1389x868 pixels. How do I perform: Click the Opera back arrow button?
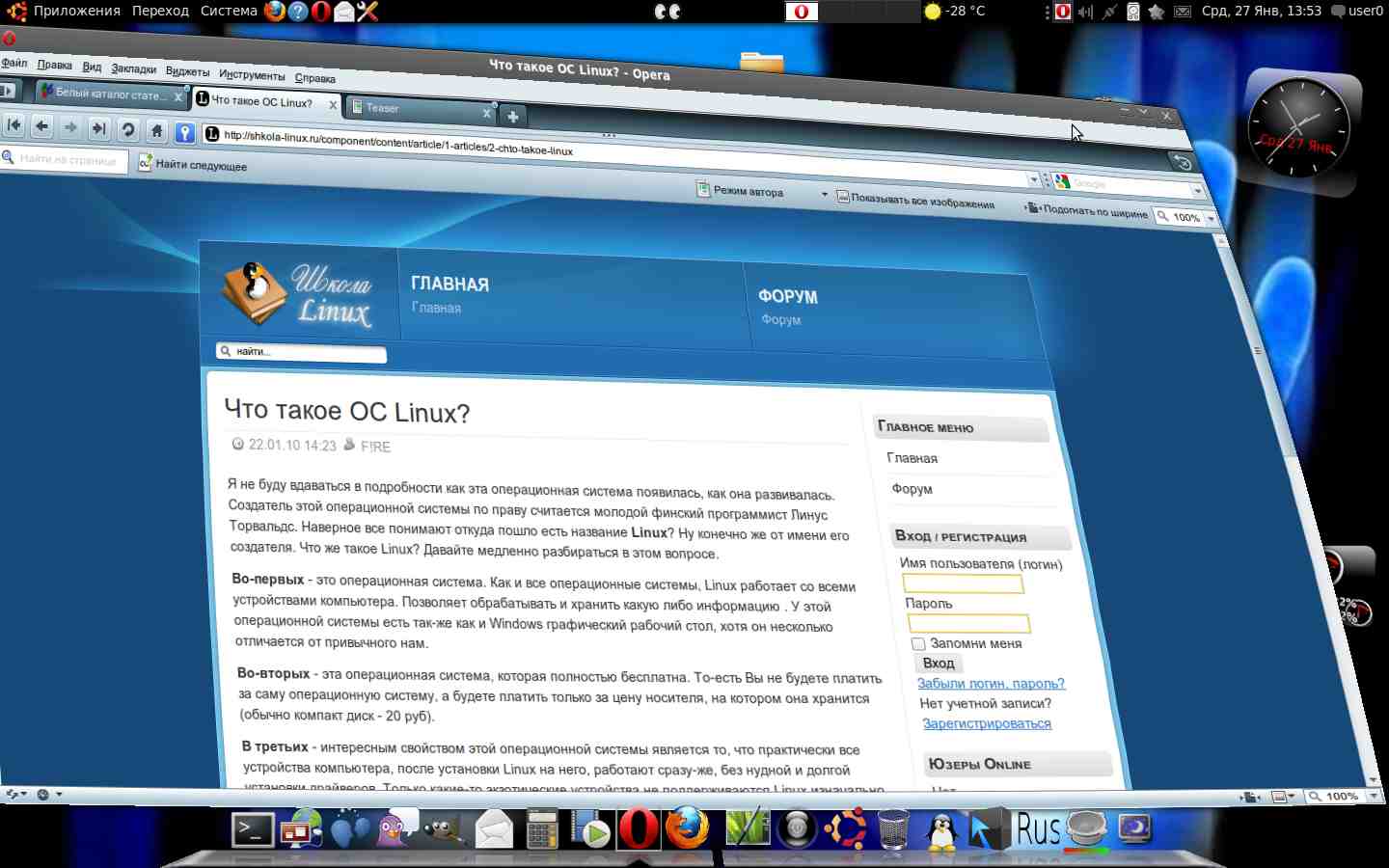pos(41,125)
